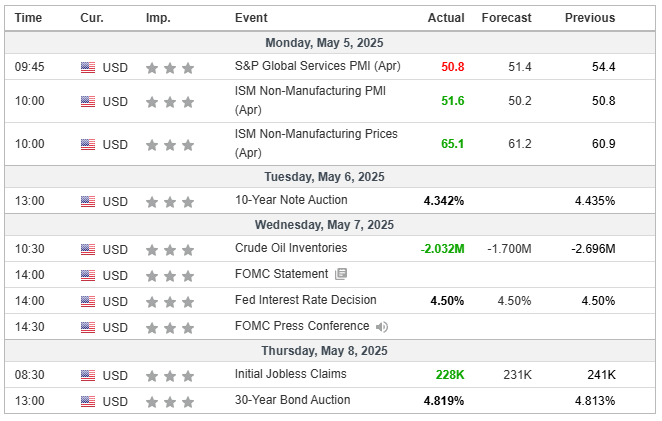The height and width of the screenshot is (421, 662).
Task: Click the 09:45 time cell
Action: coord(30,67)
